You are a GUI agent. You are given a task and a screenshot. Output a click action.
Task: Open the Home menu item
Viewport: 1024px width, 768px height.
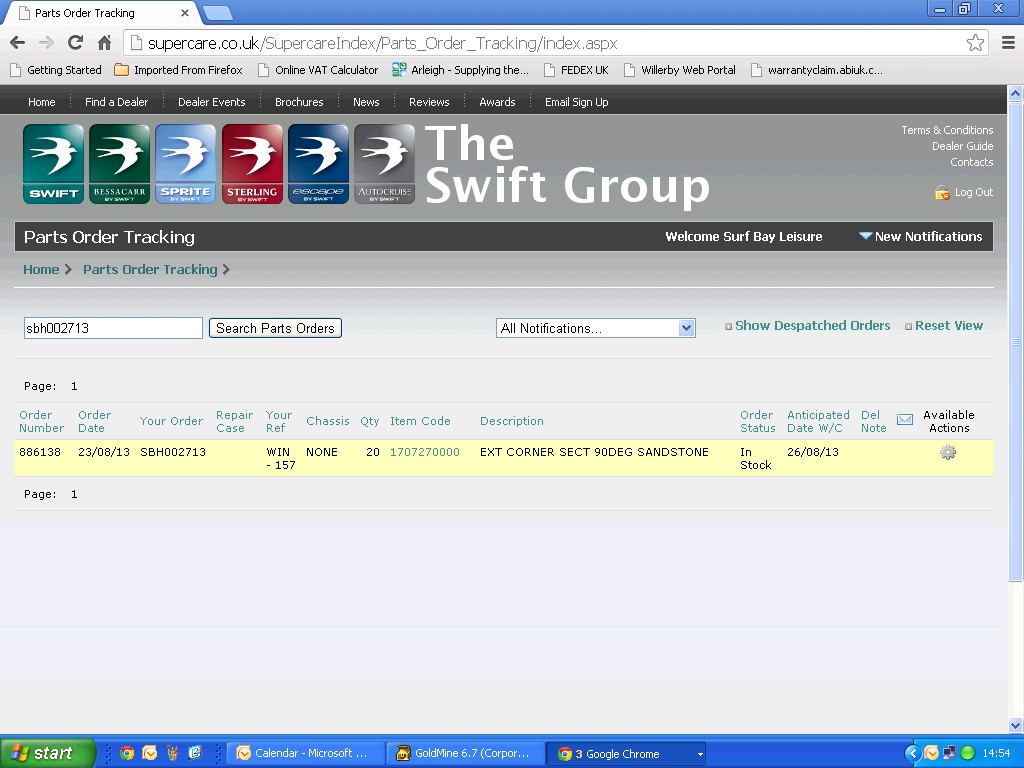tap(42, 102)
